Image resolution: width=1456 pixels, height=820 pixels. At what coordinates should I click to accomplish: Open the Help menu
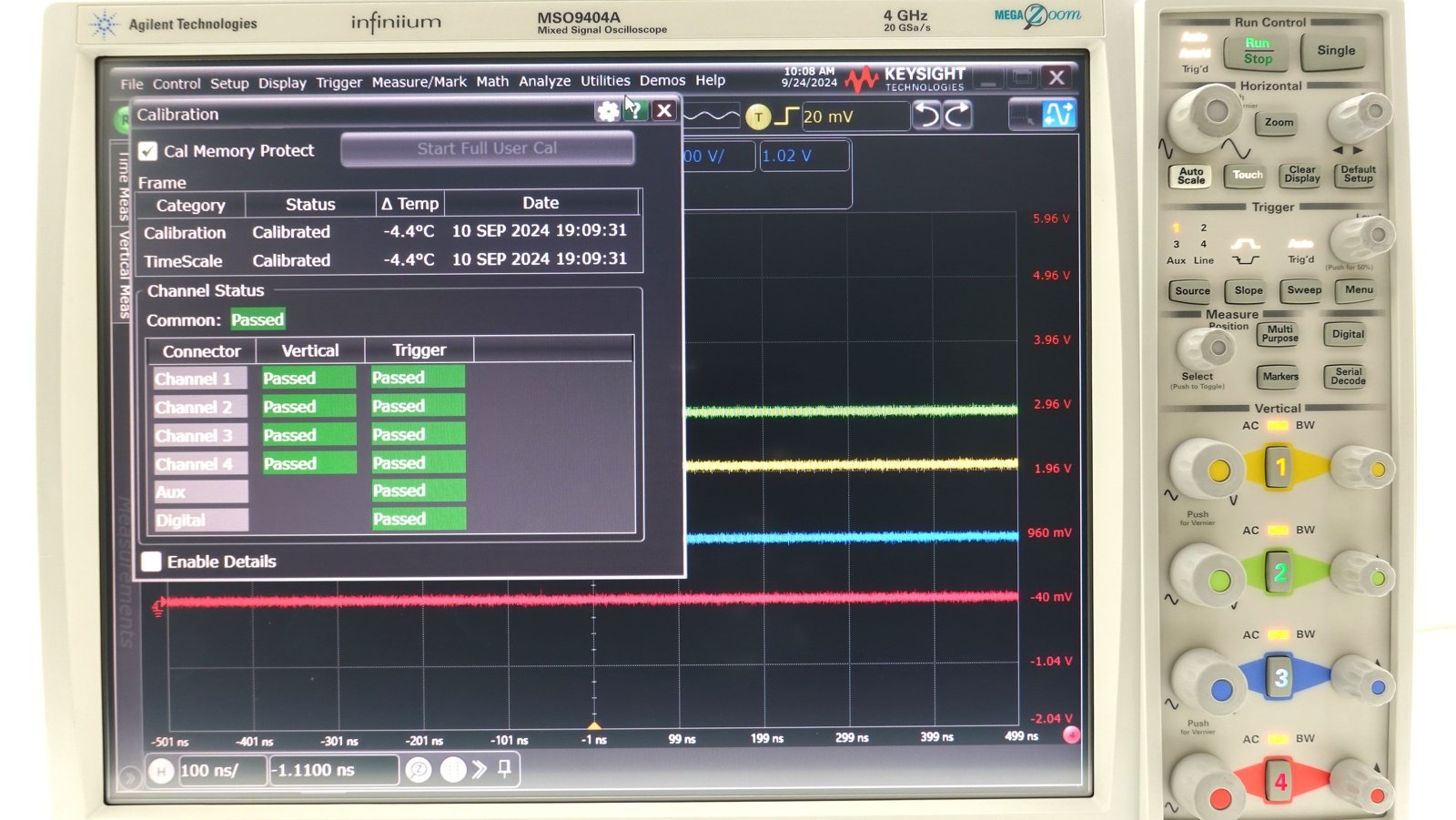pyautogui.click(x=711, y=80)
